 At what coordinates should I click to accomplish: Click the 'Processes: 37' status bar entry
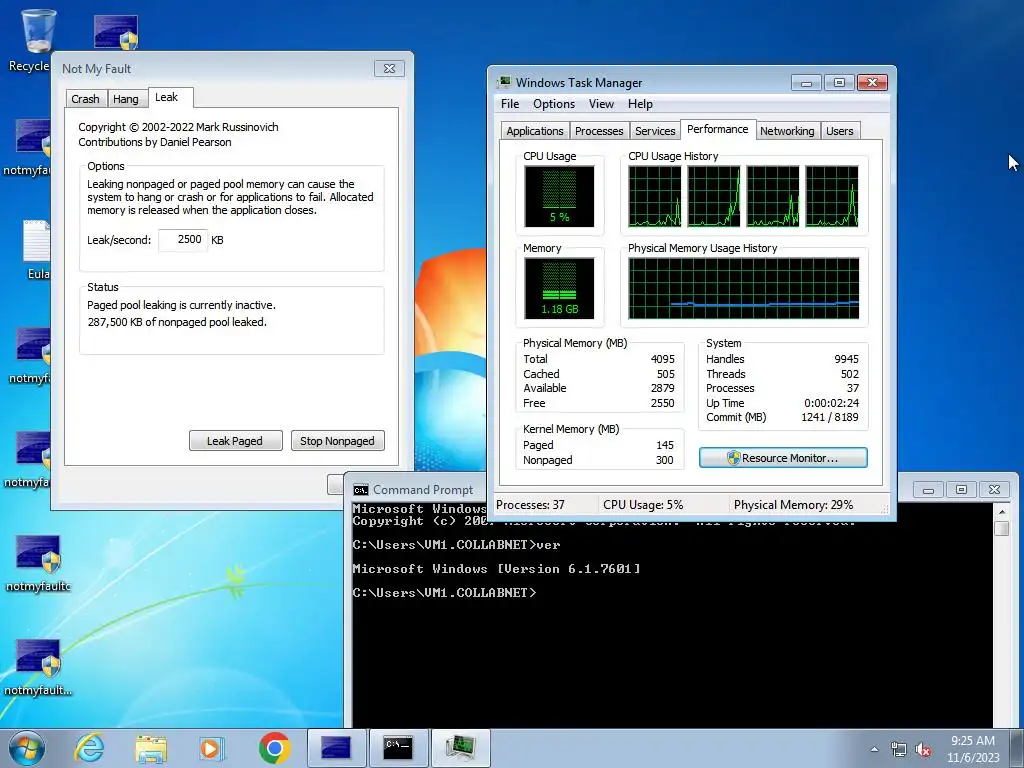(530, 505)
